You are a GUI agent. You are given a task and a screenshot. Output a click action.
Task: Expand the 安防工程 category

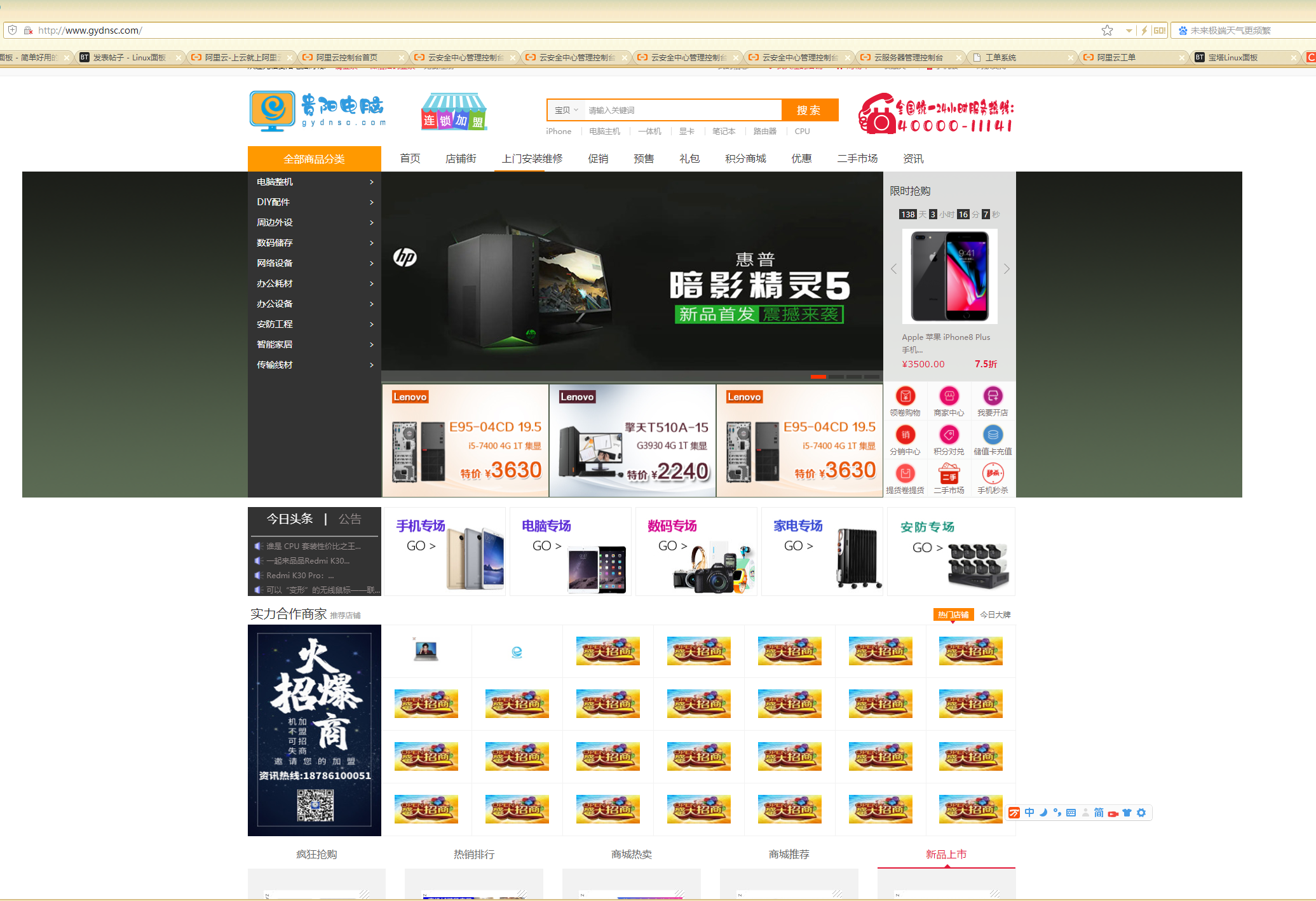tap(315, 324)
